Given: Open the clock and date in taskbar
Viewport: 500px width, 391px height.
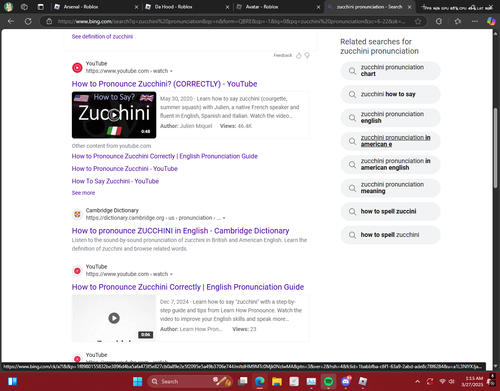Looking at the screenshot, I should 473,381.
